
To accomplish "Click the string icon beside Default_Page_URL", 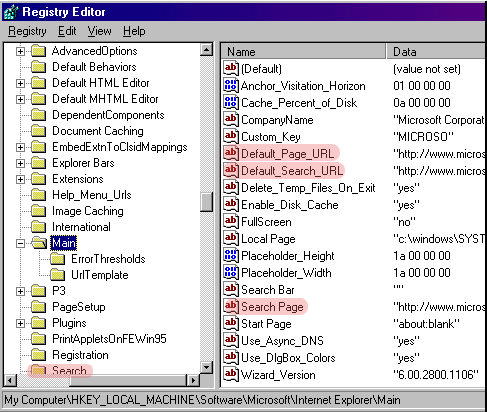I will [x=231, y=153].
